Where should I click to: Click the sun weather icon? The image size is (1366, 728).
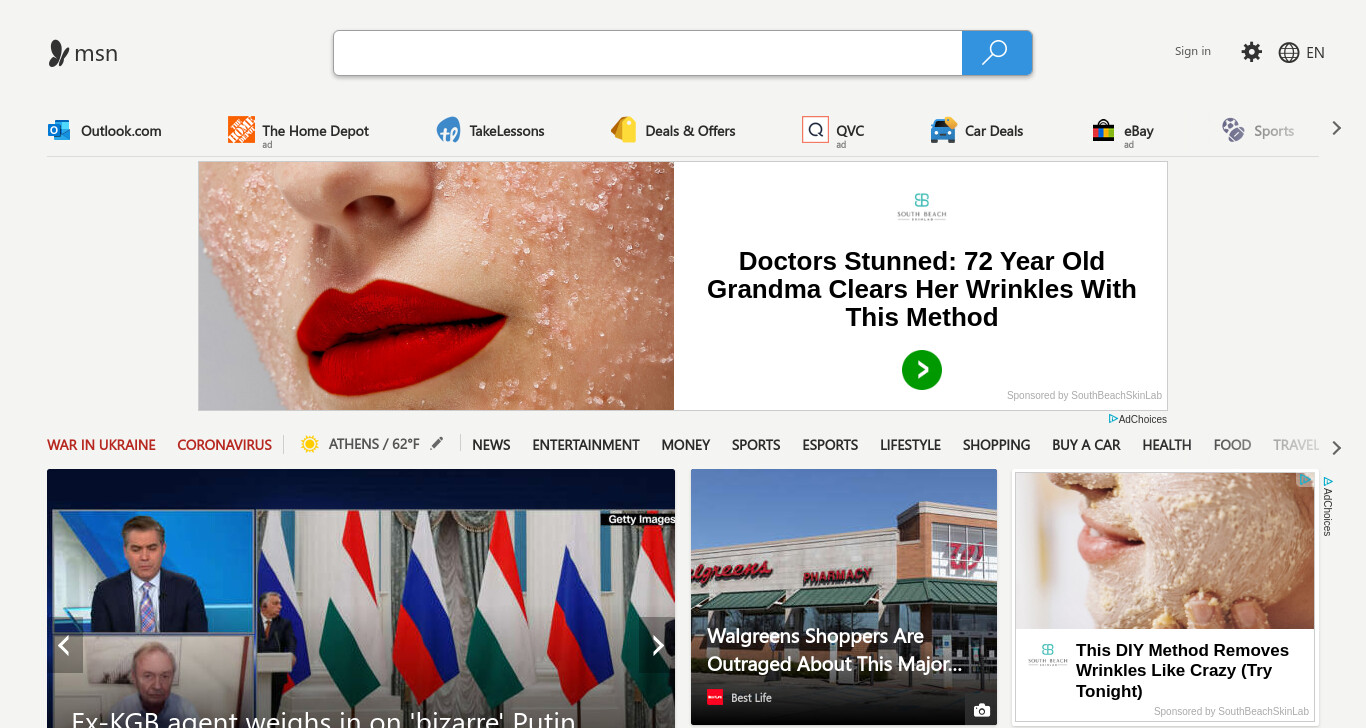(x=310, y=444)
